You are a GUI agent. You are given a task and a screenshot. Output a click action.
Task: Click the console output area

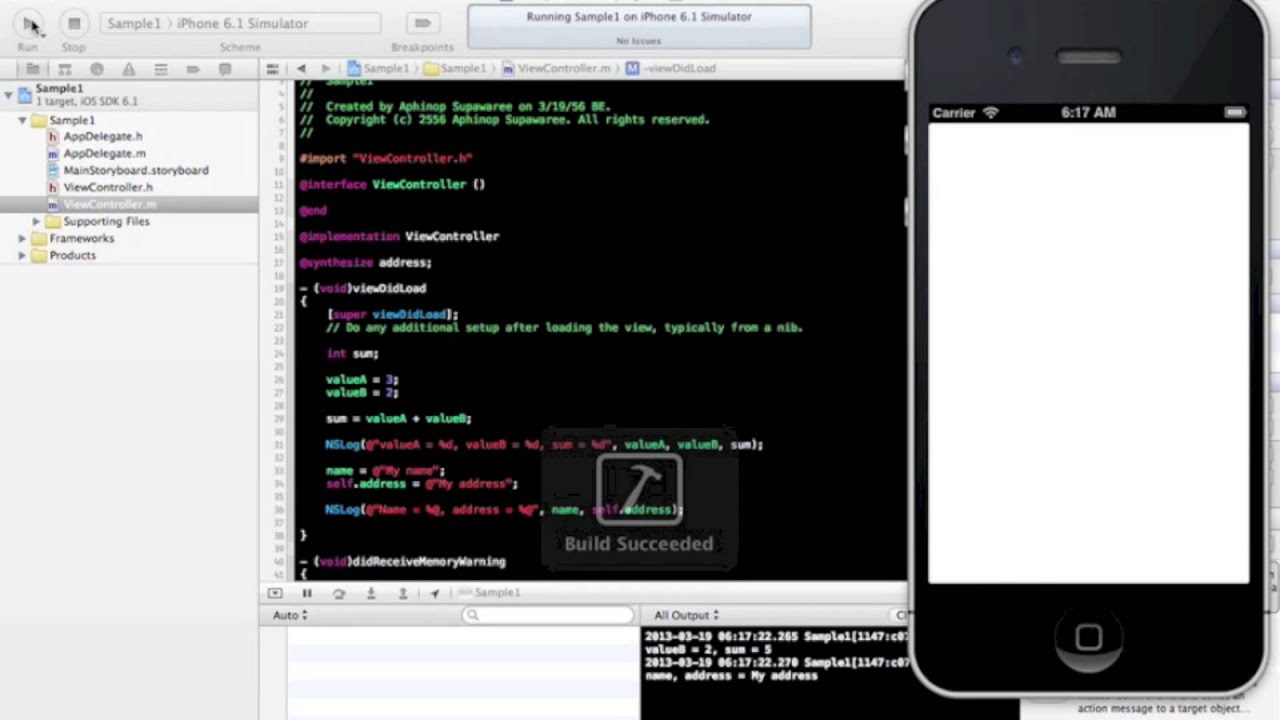pyautogui.click(x=775, y=673)
